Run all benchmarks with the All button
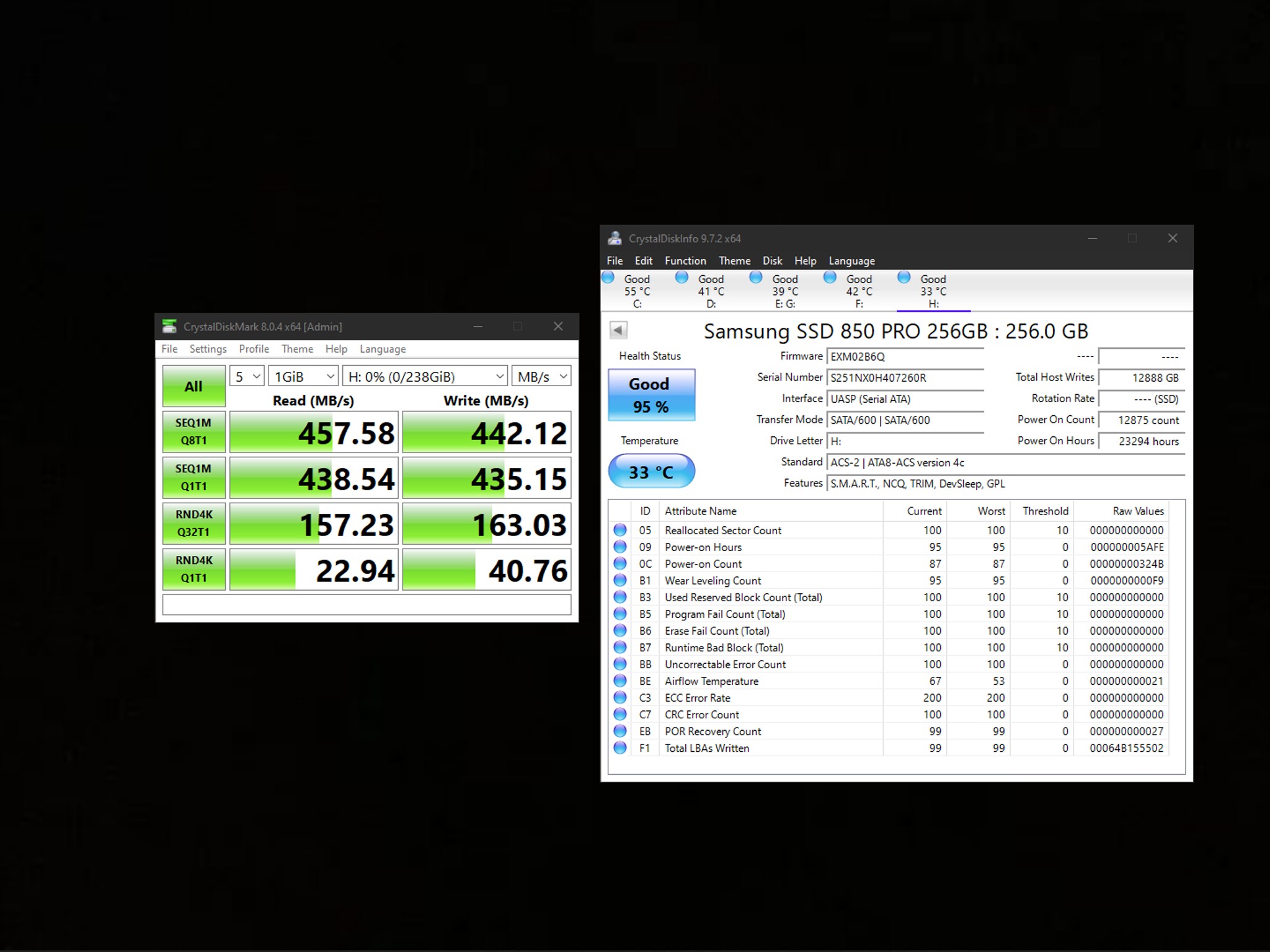Image resolution: width=1270 pixels, height=952 pixels. pyautogui.click(x=193, y=386)
